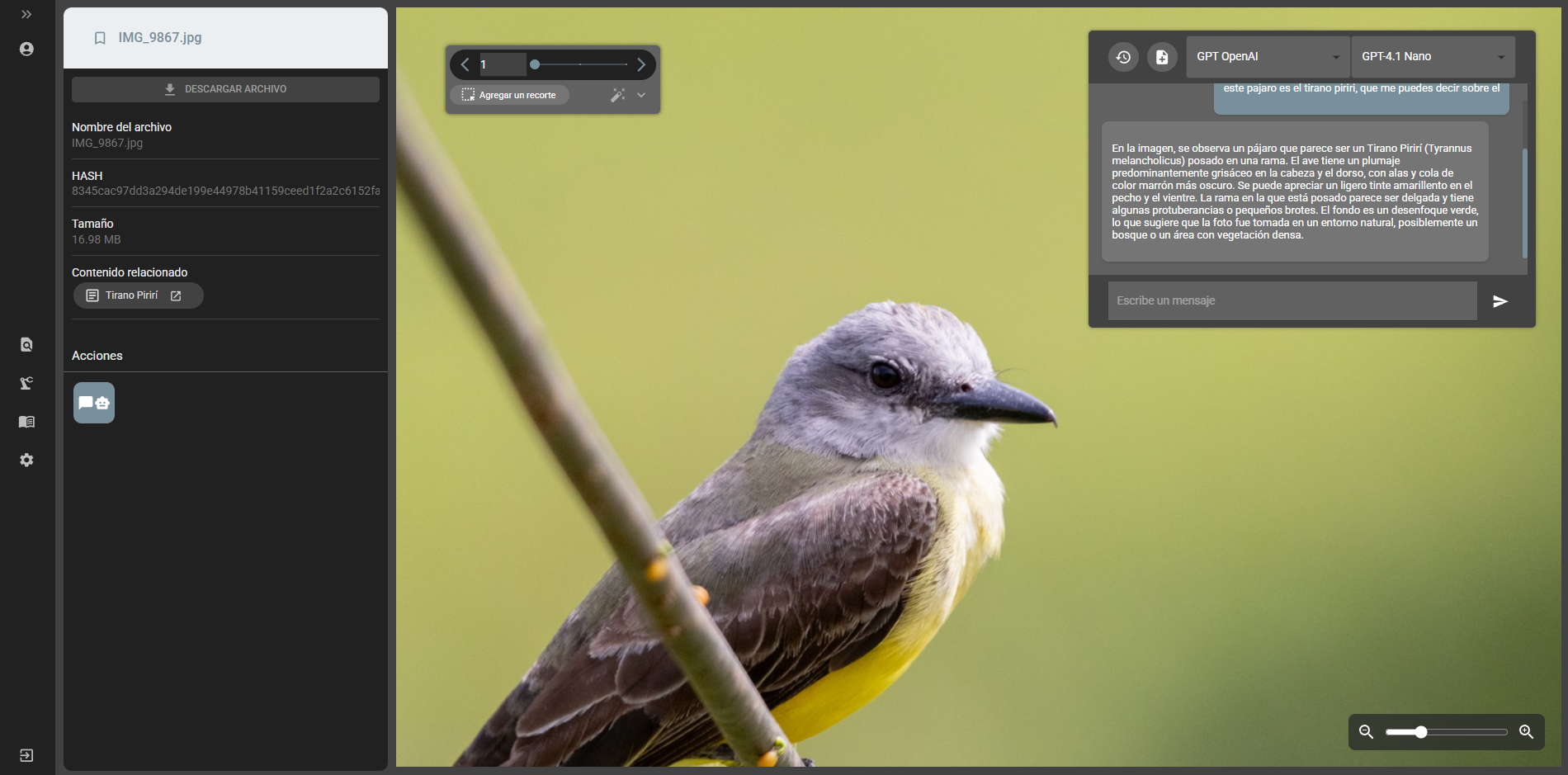1568x775 pixels.
Task: Open the book library icon in sidebar
Action: coord(26,422)
